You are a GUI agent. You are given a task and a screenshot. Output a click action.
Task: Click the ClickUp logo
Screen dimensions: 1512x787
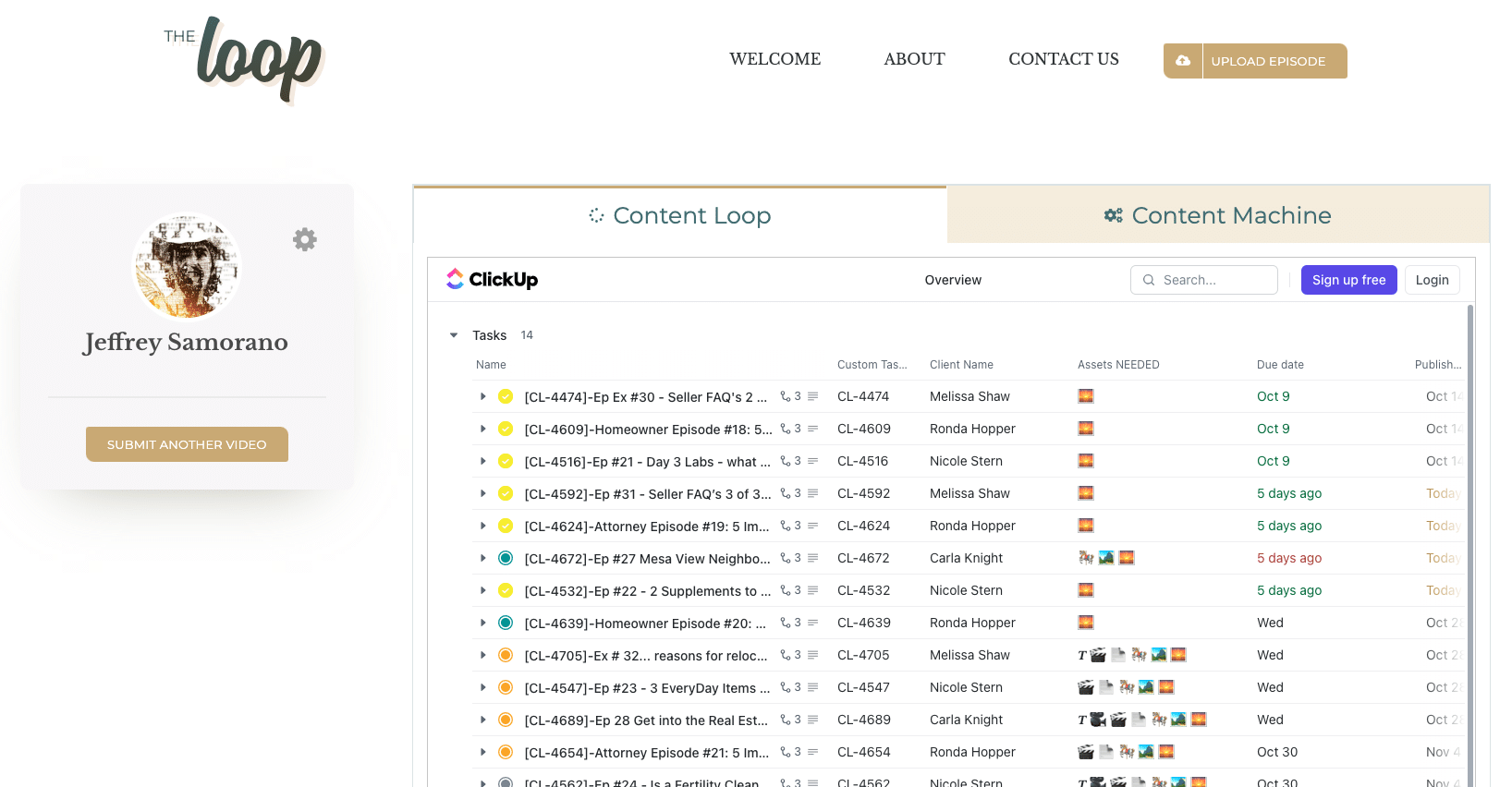493,279
